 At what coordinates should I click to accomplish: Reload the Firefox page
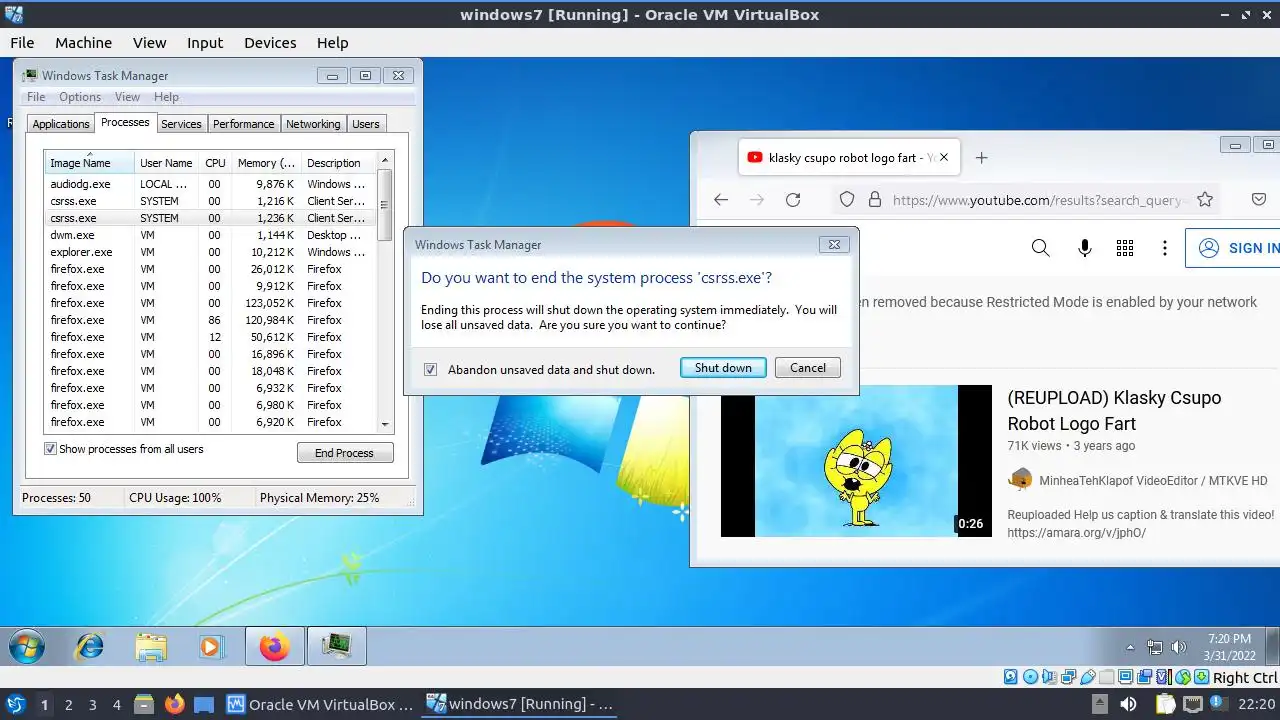point(793,200)
